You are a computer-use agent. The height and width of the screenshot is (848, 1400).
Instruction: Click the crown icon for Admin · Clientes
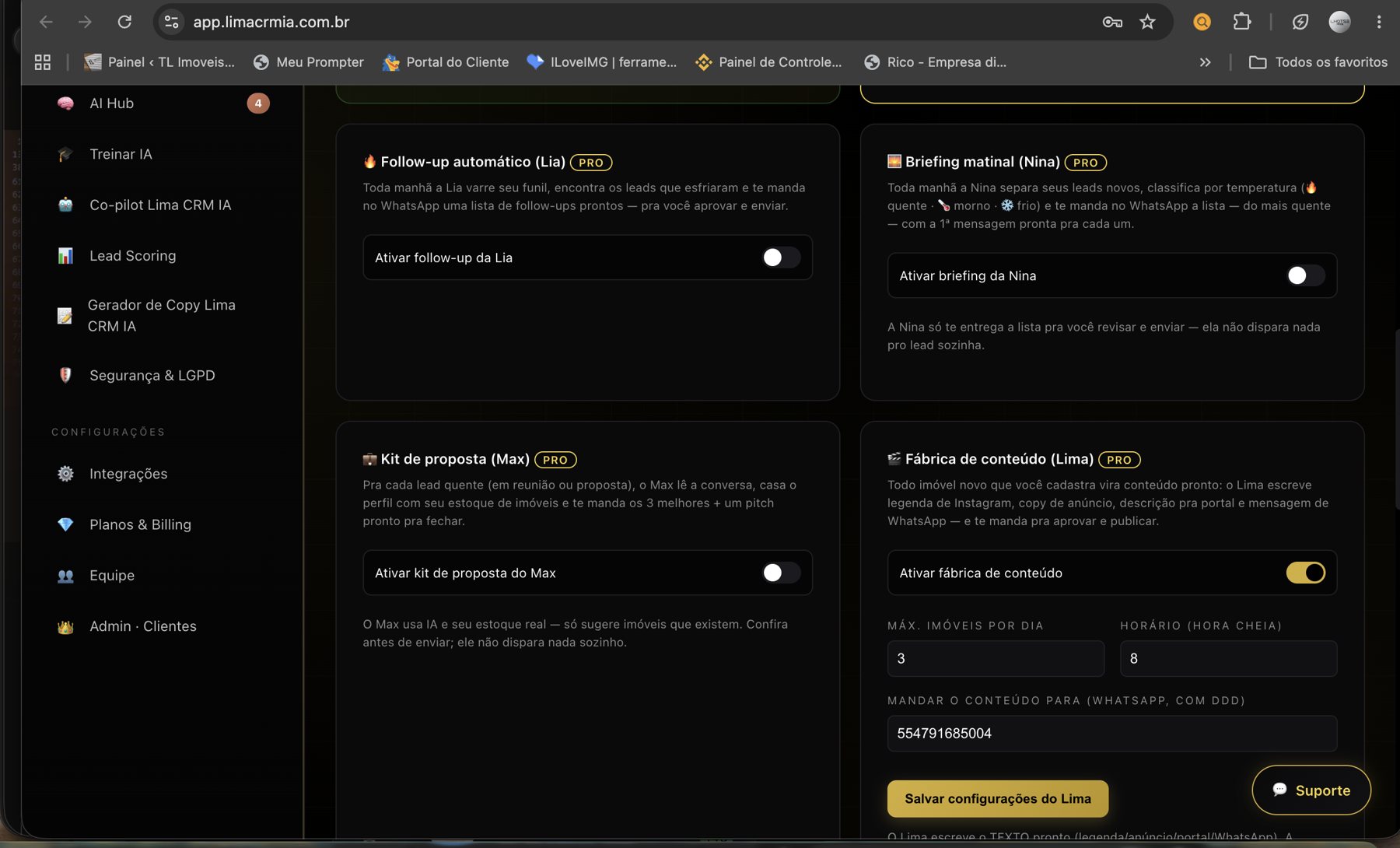tap(65, 626)
